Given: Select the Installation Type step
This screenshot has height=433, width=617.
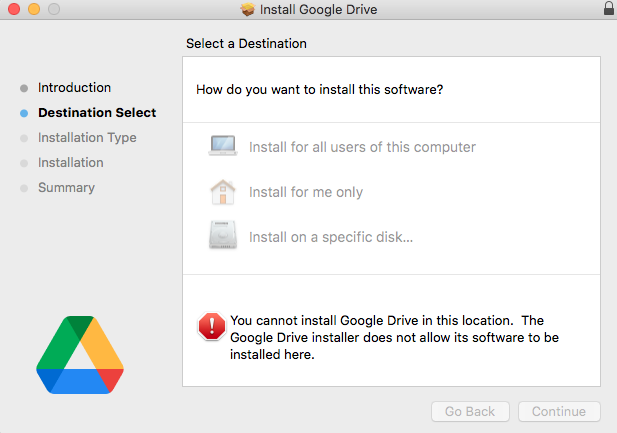Looking at the screenshot, I should (87, 137).
